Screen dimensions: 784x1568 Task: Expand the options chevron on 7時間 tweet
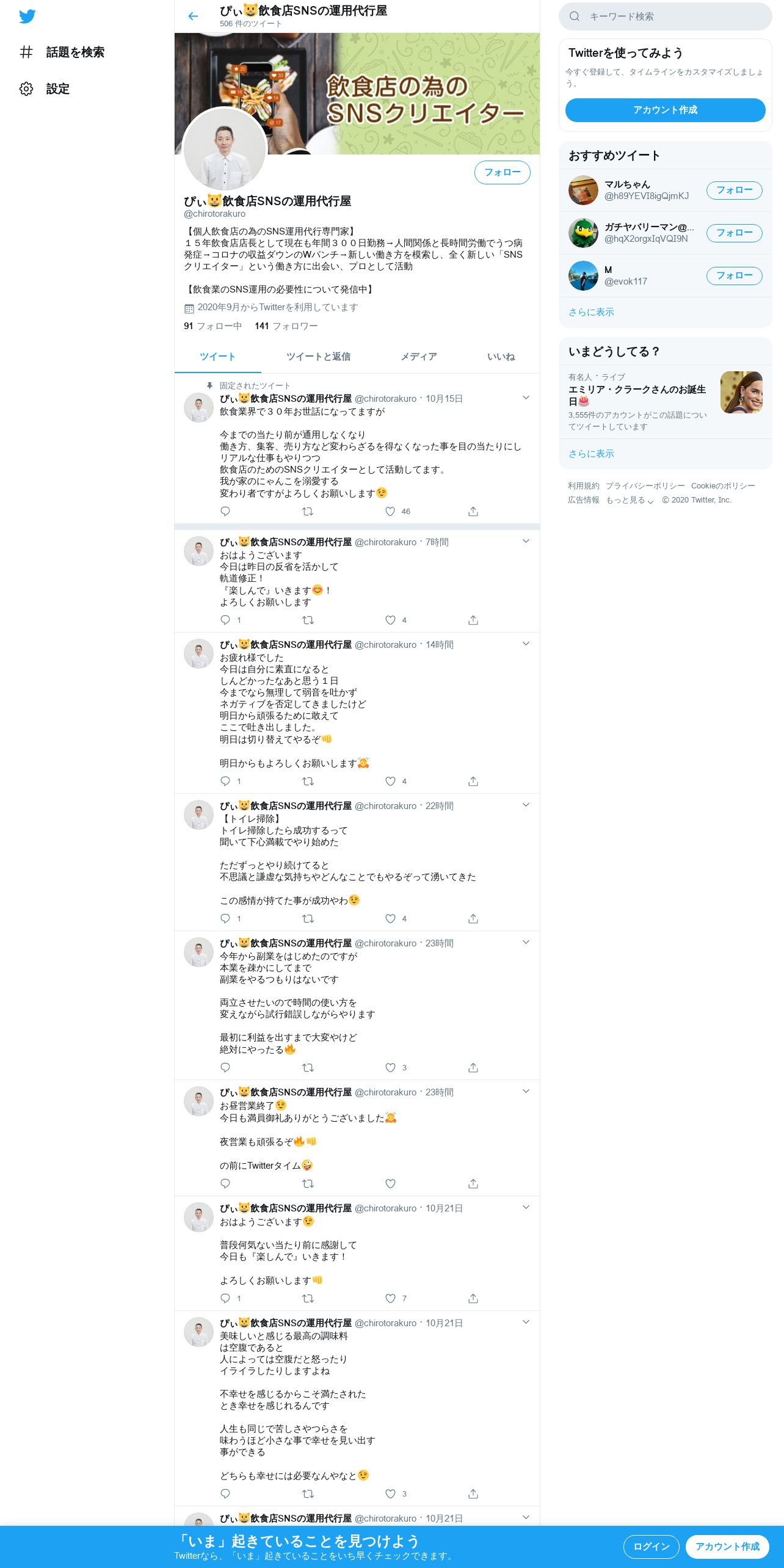click(526, 542)
